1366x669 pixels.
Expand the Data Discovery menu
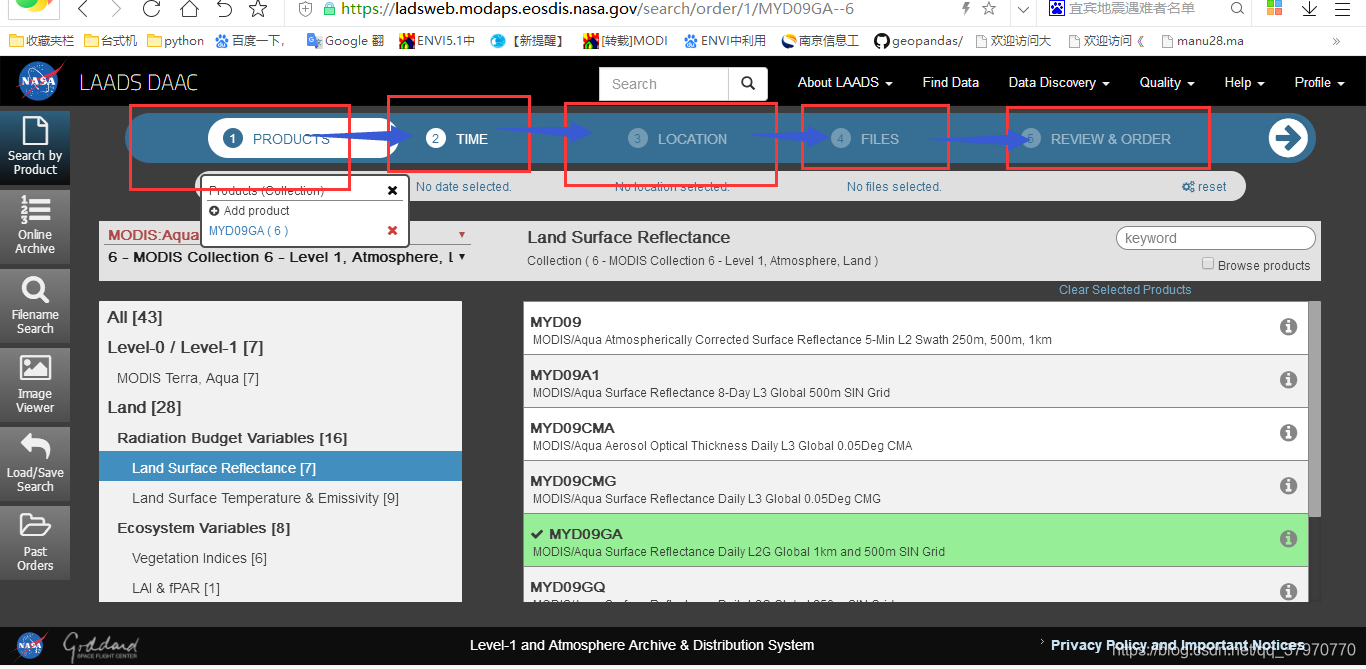coord(1059,83)
